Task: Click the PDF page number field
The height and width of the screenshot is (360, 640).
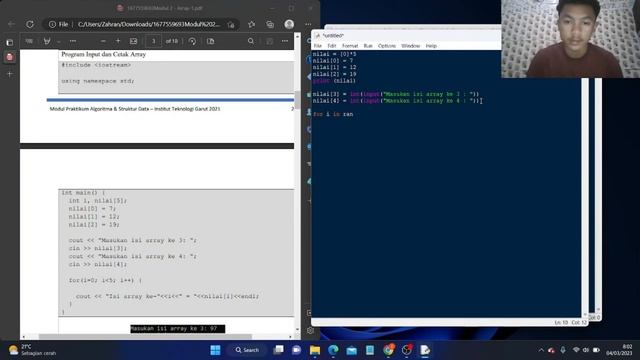Action: click(153, 41)
